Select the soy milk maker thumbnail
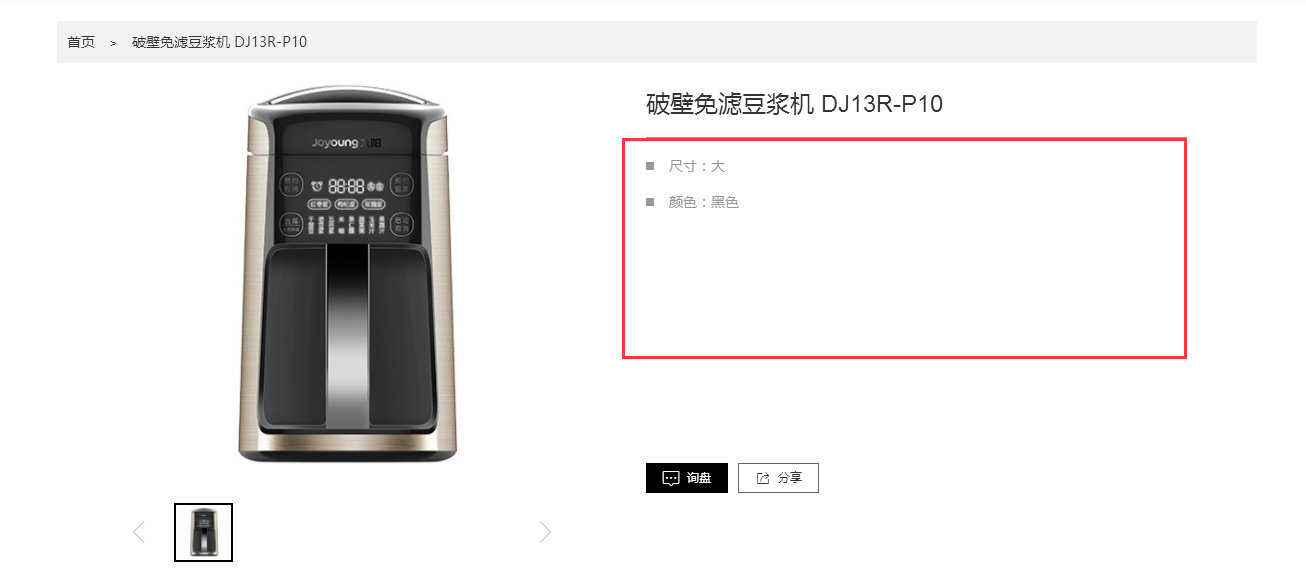 click(x=203, y=532)
